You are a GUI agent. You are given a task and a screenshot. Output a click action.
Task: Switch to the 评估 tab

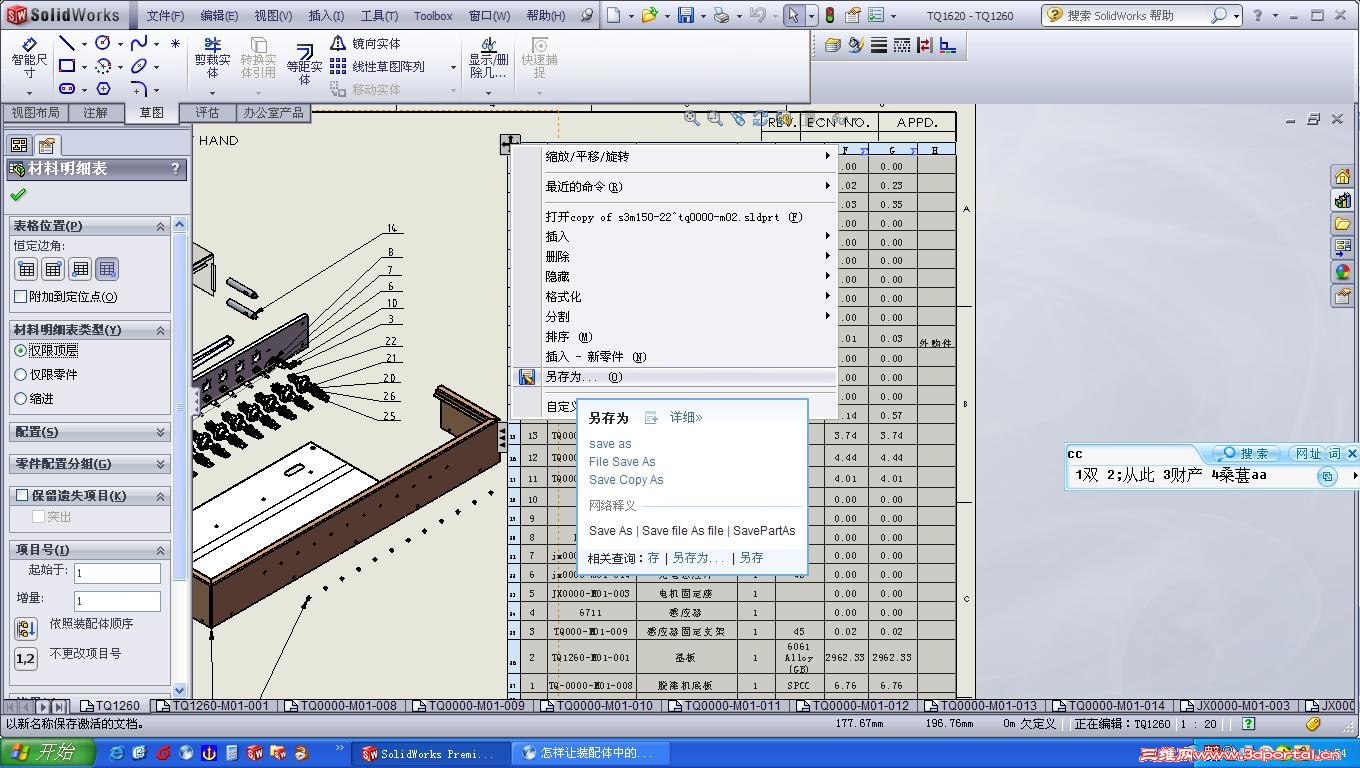tap(207, 113)
